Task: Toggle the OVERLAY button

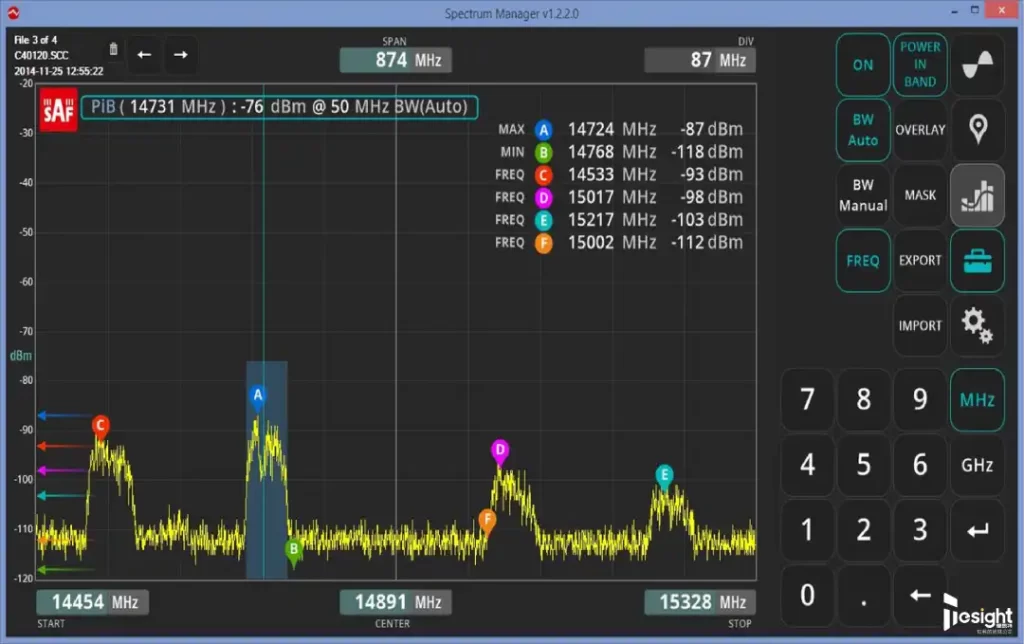Action: click(920, 129)
